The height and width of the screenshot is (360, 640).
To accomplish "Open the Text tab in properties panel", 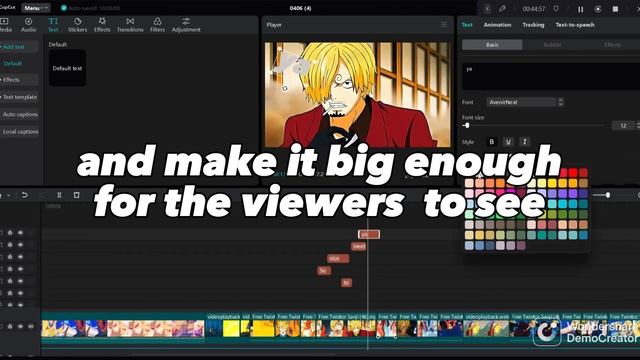I will [x=467, y=25].
